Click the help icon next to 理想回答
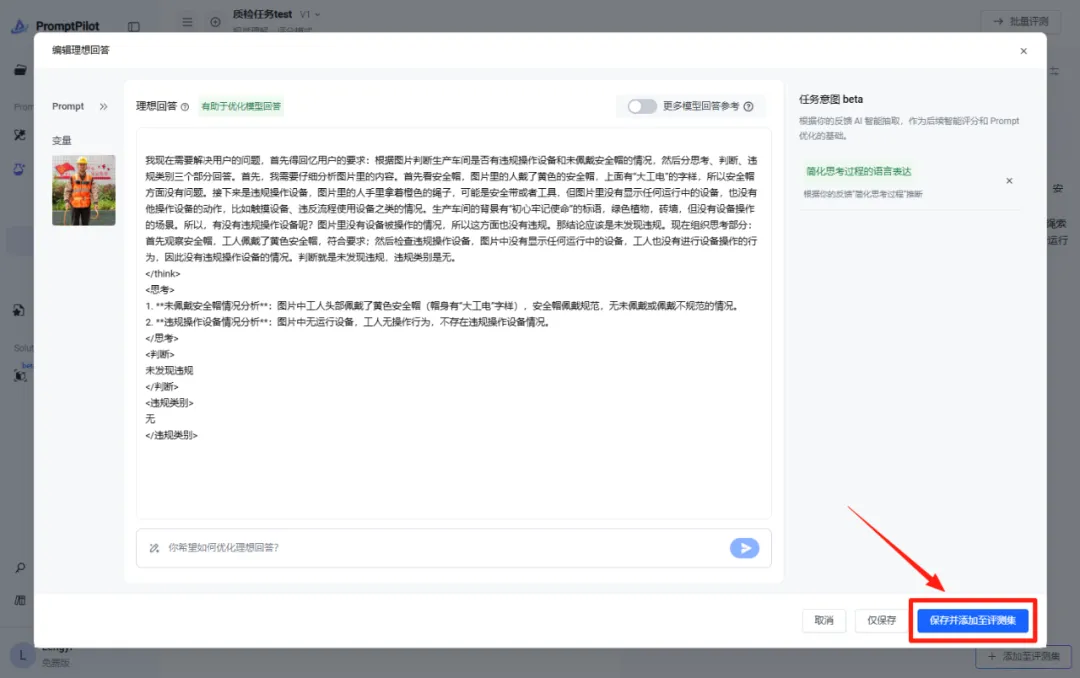Viewport: 1080px width, 678px height. pos(185,107)
